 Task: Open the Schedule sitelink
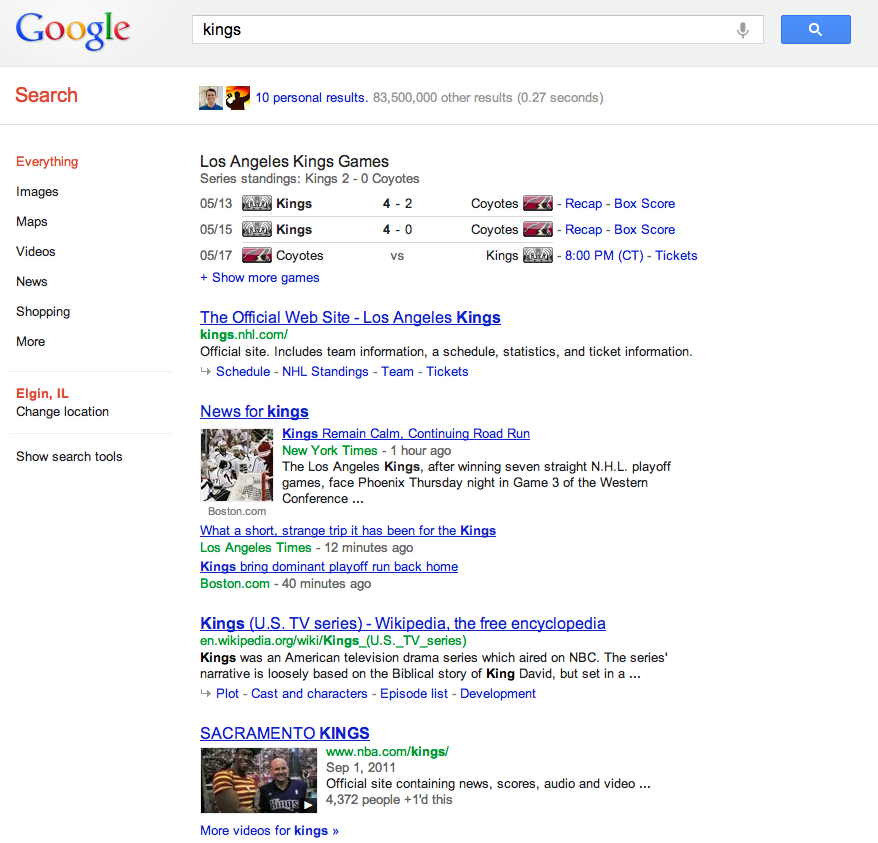[242, 372]
